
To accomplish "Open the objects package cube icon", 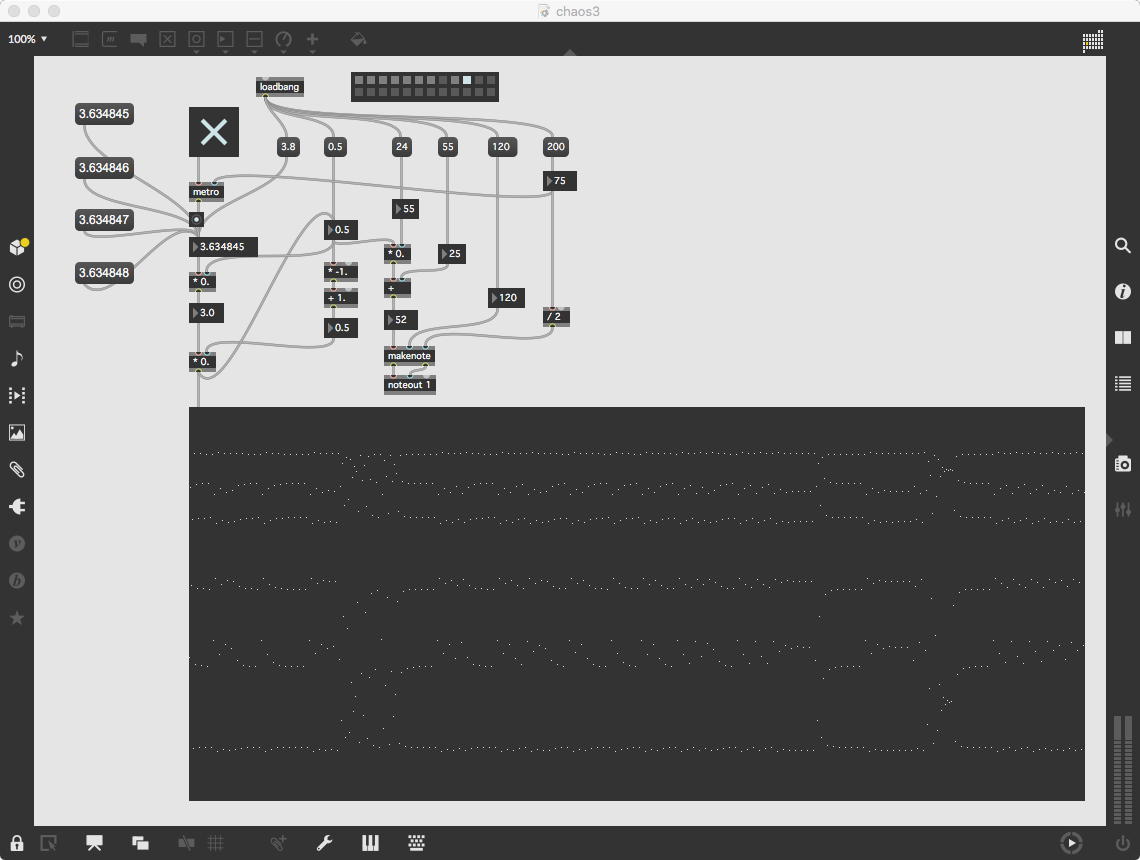I will 17,247.
